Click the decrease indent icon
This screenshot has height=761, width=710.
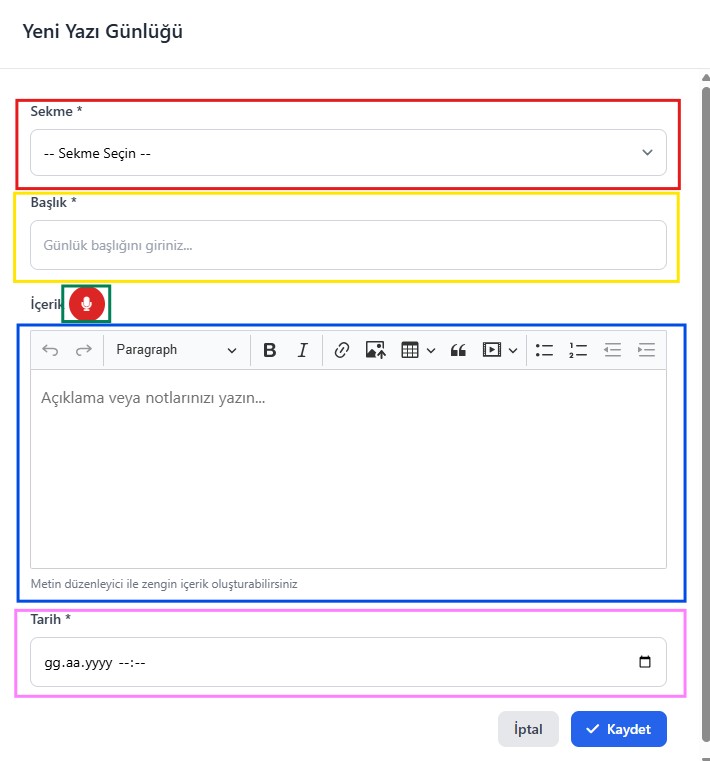point(612,350)
